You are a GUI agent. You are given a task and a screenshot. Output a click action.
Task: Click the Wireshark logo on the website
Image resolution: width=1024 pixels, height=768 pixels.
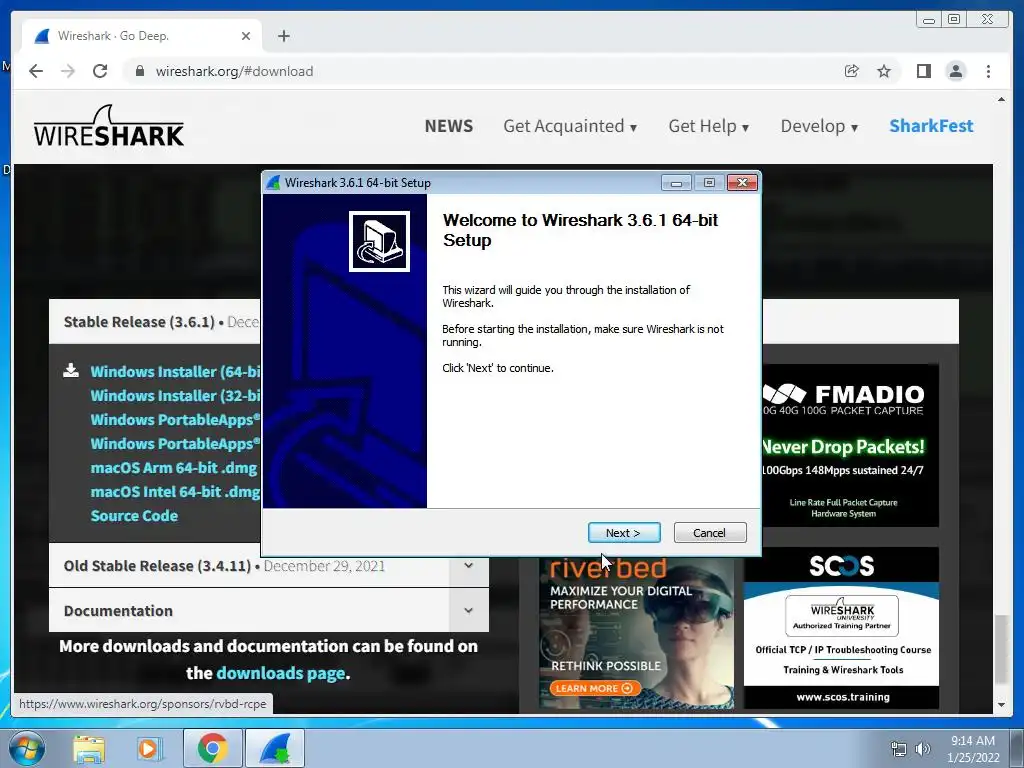(x=109, y=126)
